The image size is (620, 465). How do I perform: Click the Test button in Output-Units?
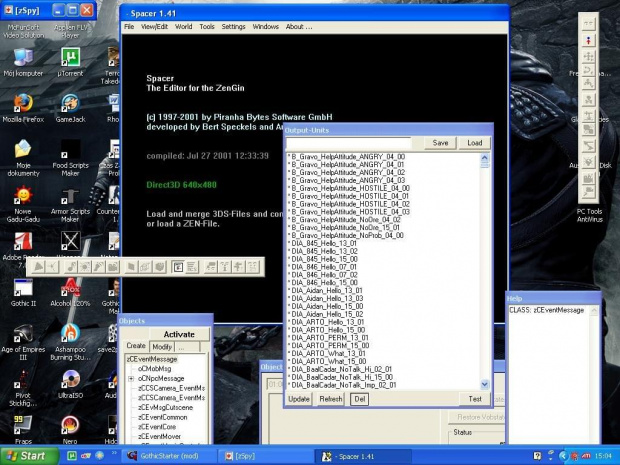pyautogui.click(x=475, y=399)
